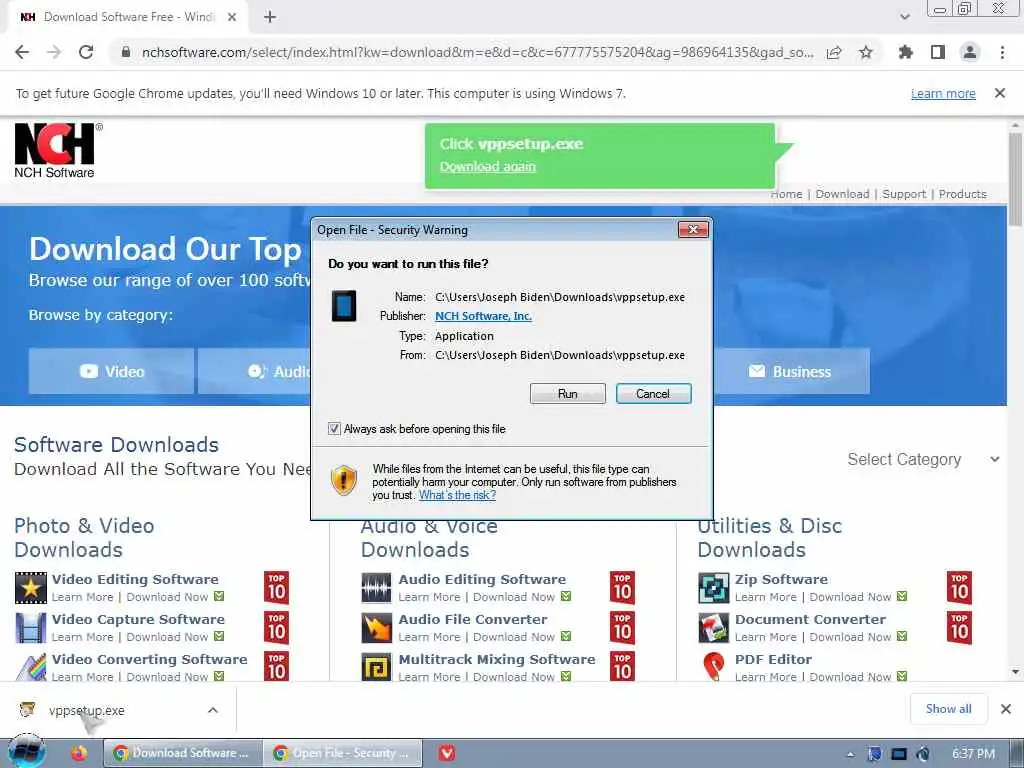Click the Download again link in the green popup

[487, 167]
